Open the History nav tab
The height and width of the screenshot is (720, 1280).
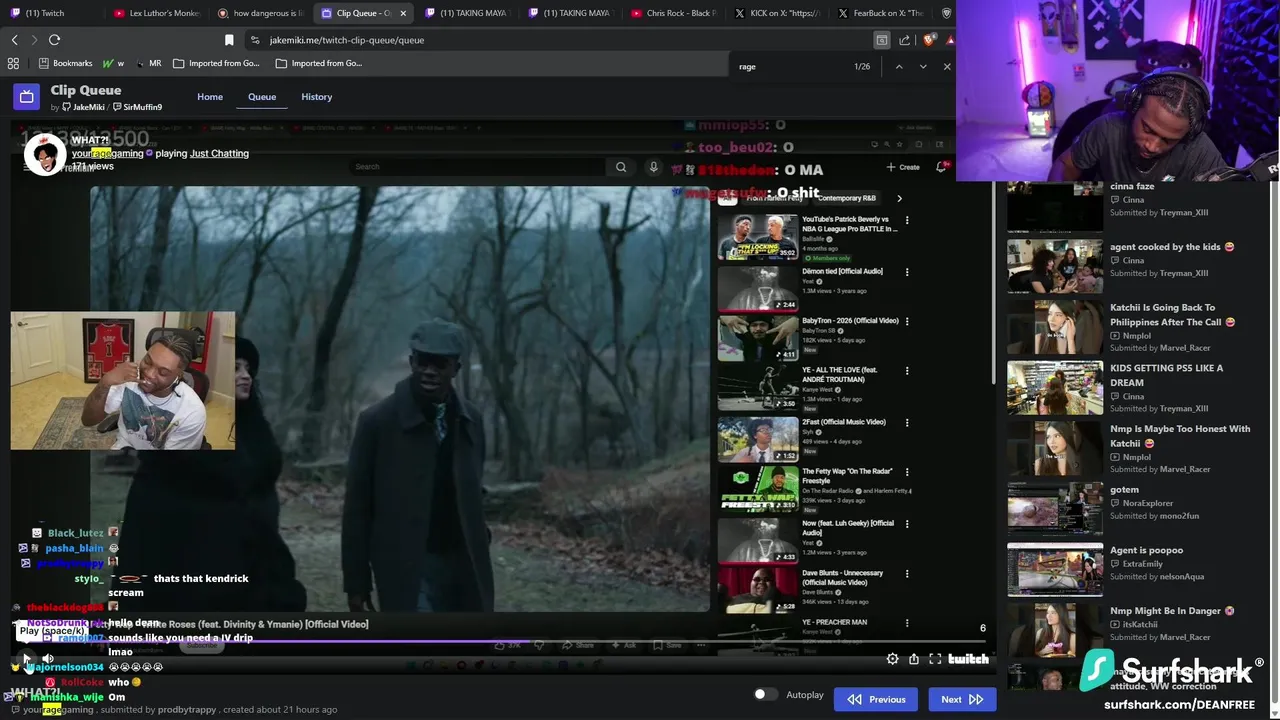pyautogui.click(x=316, y=97)
